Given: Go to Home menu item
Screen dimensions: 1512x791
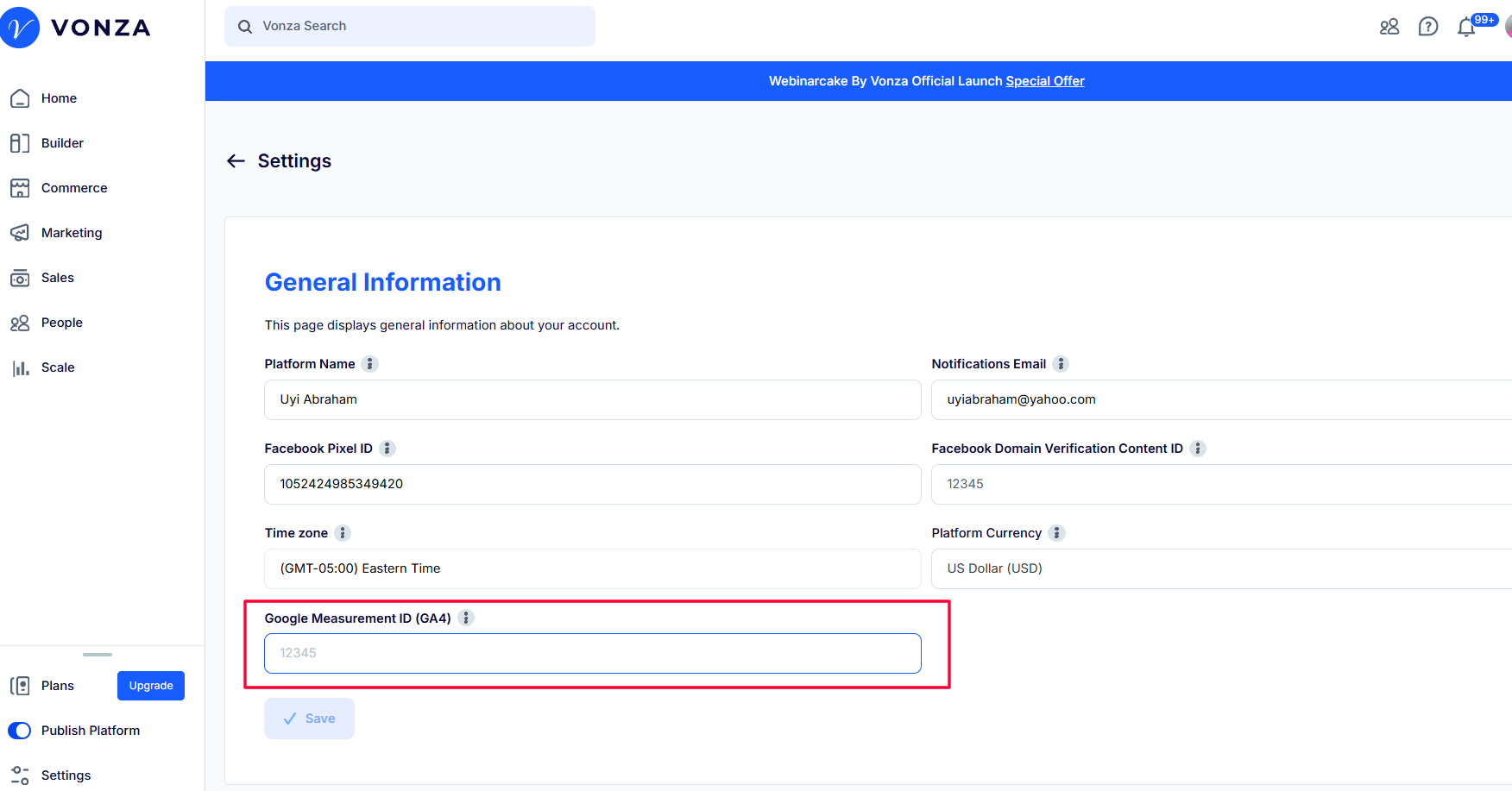Looking at the screenshot, I should tap(59, 98).
